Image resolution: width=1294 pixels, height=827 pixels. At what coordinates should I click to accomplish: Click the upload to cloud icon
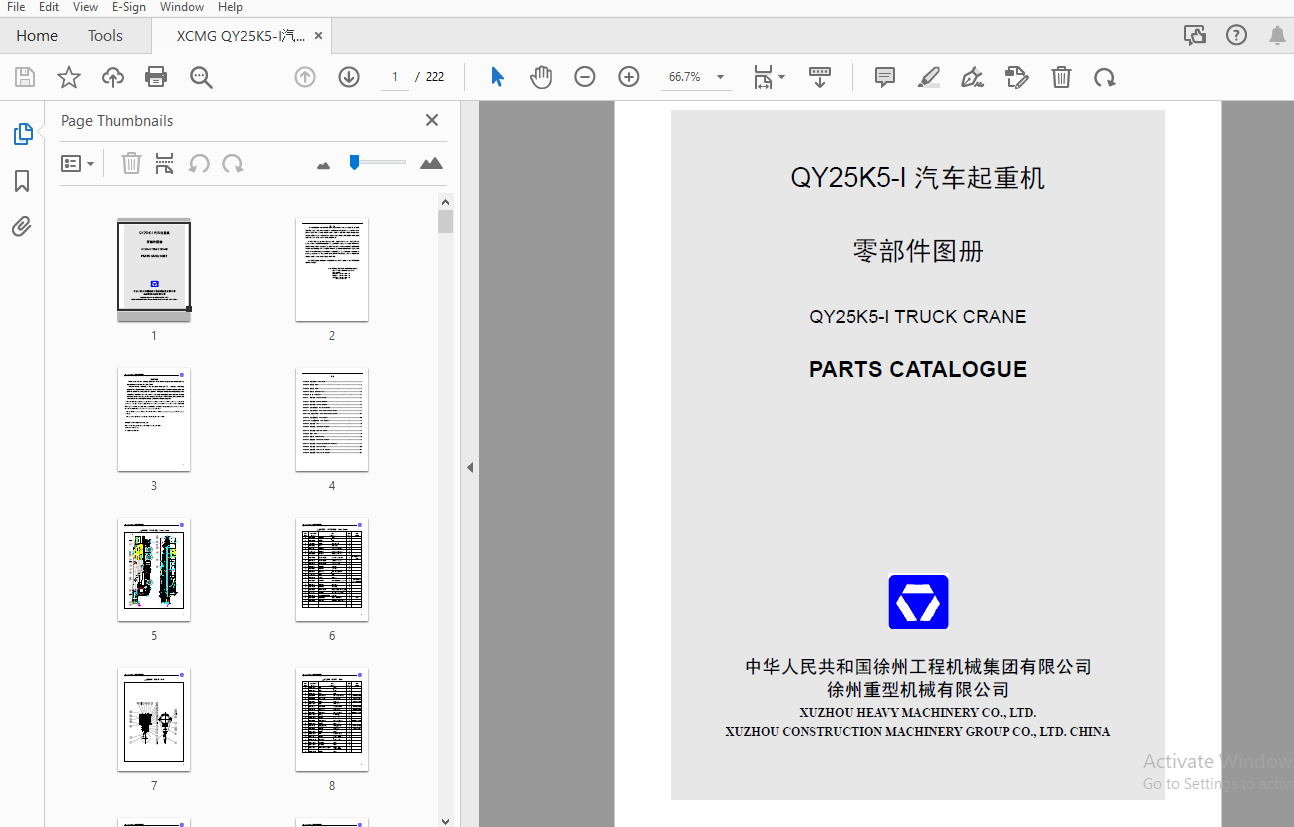(x=113, y=77)
